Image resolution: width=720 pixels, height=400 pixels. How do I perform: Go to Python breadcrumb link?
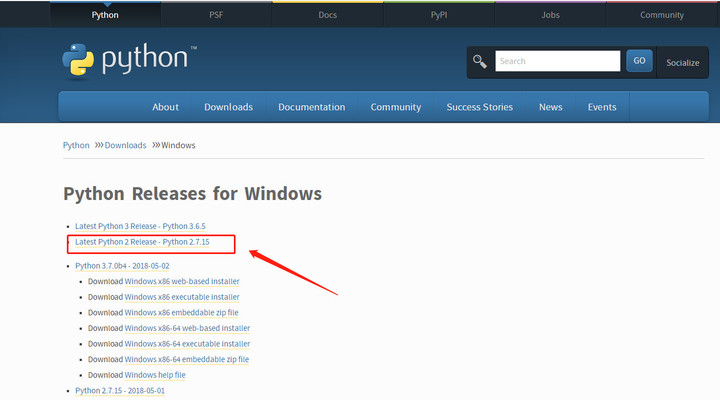(x=76, y=145)
